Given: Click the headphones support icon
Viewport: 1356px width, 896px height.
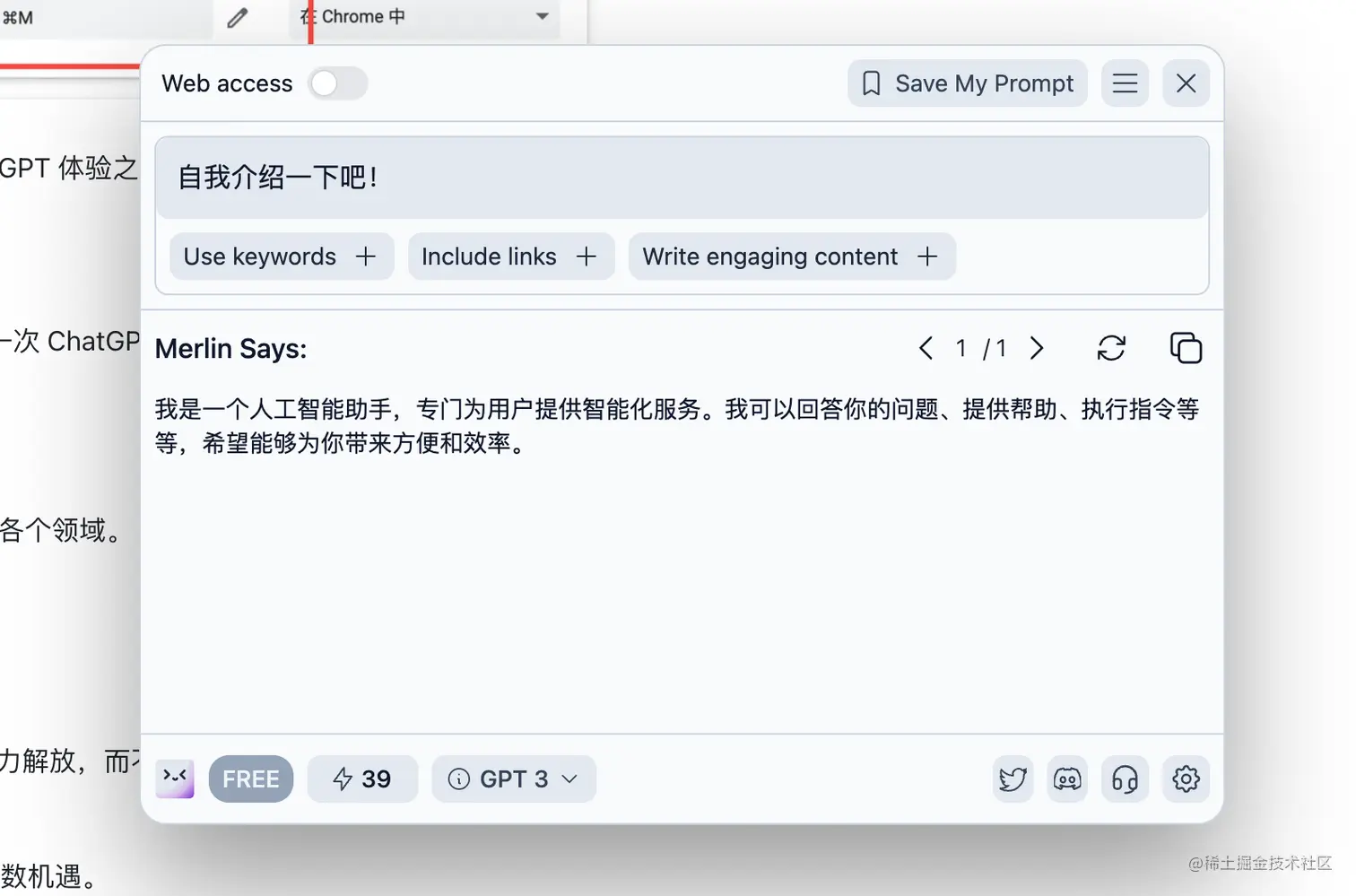Looking at the screenshot, I should pos(1125,779).
